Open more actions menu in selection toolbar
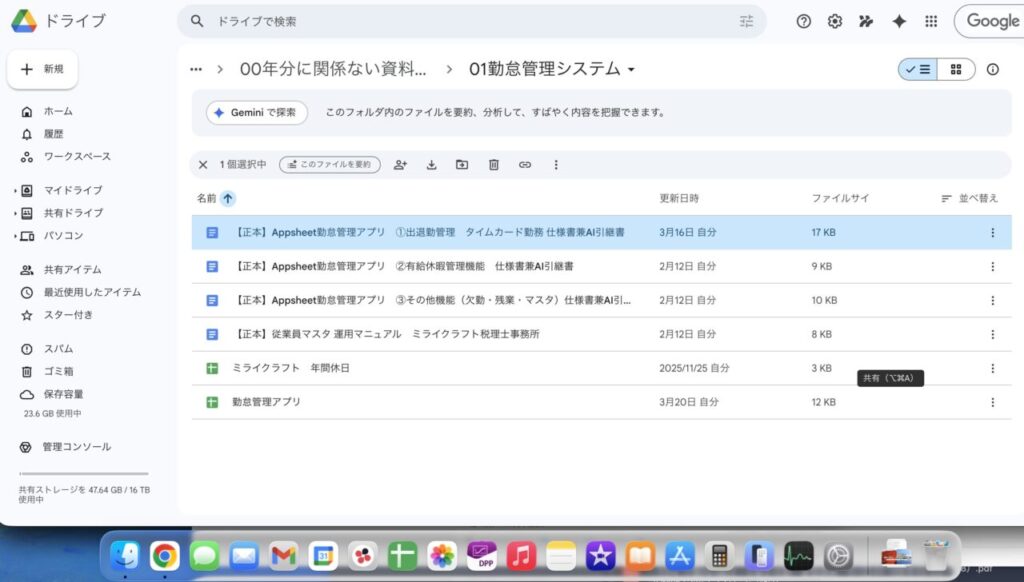1024x582 pixels. click(556, 164)
